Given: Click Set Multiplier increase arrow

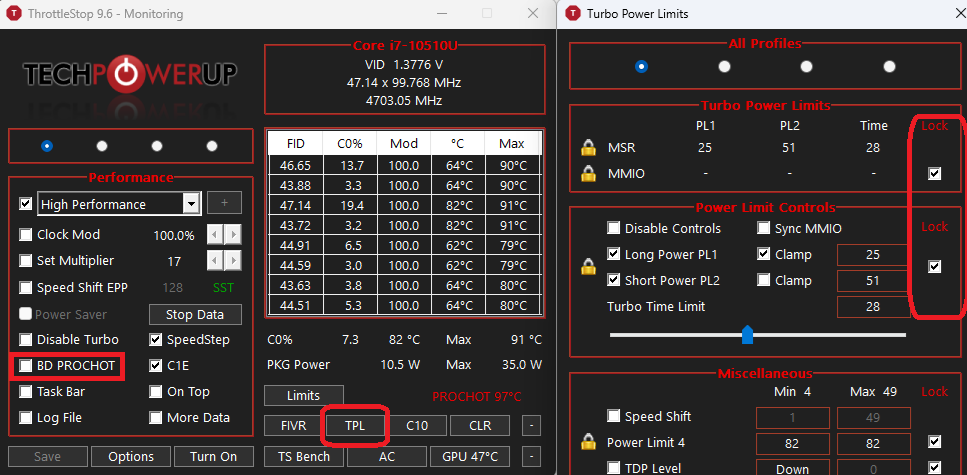Looking at the screenshot, I should 232,262.
